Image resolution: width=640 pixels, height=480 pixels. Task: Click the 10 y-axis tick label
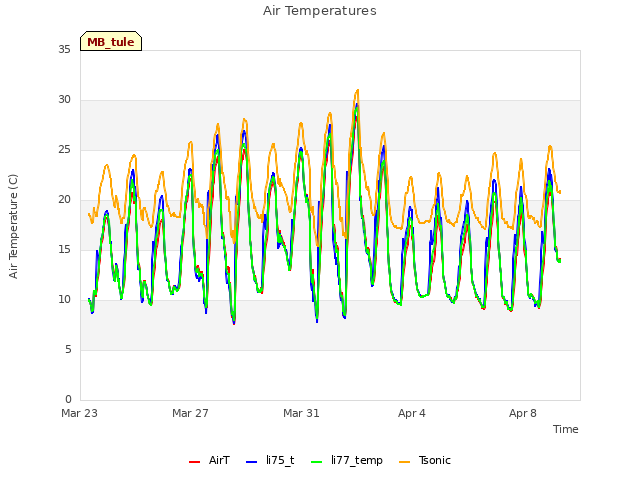64,300
